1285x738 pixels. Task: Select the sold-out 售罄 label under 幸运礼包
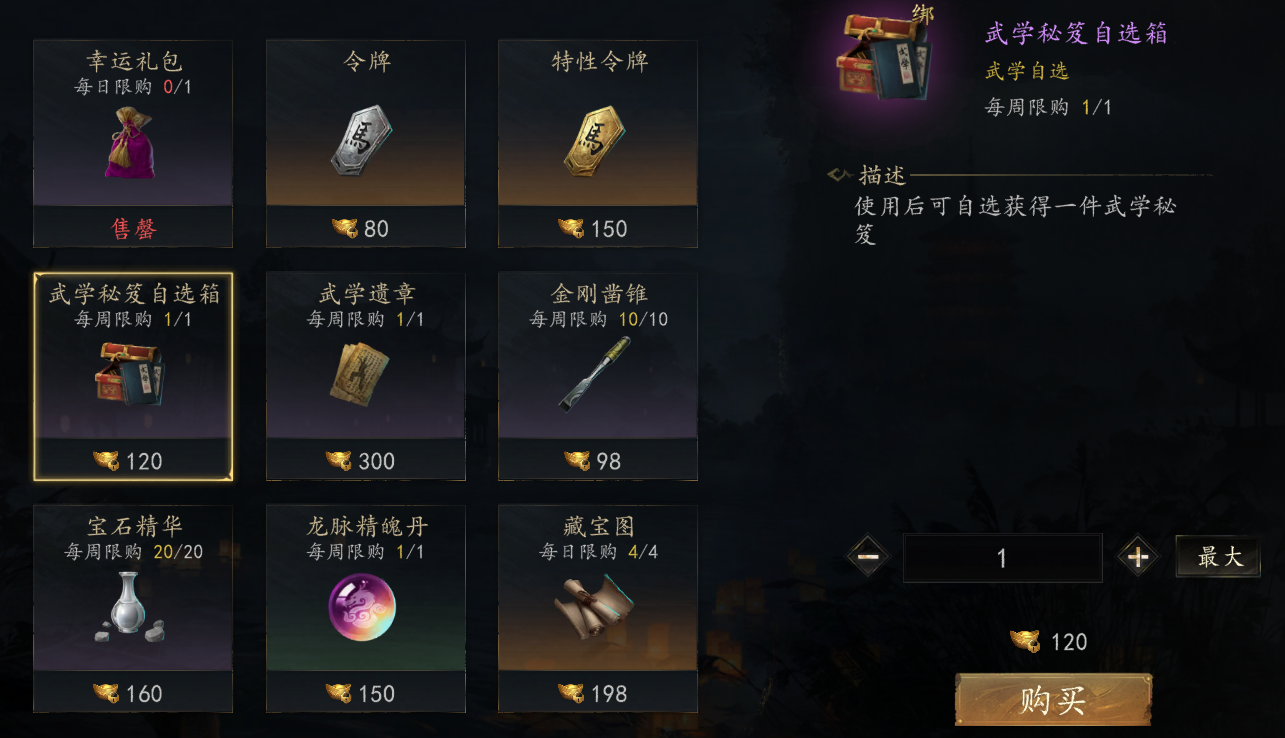pos(133,229)
